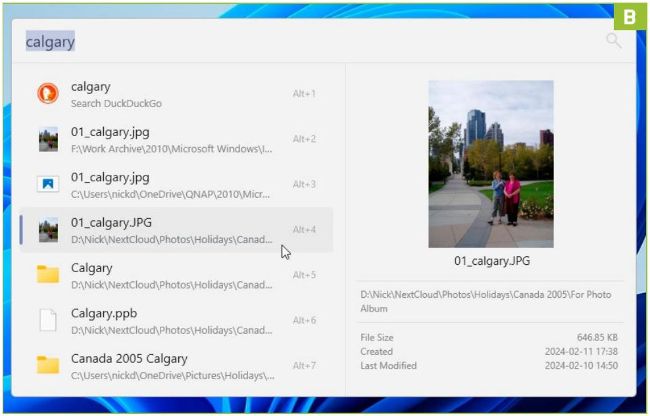Click the Canada 2005 Calgary folder icon

[x=48, y=365]
